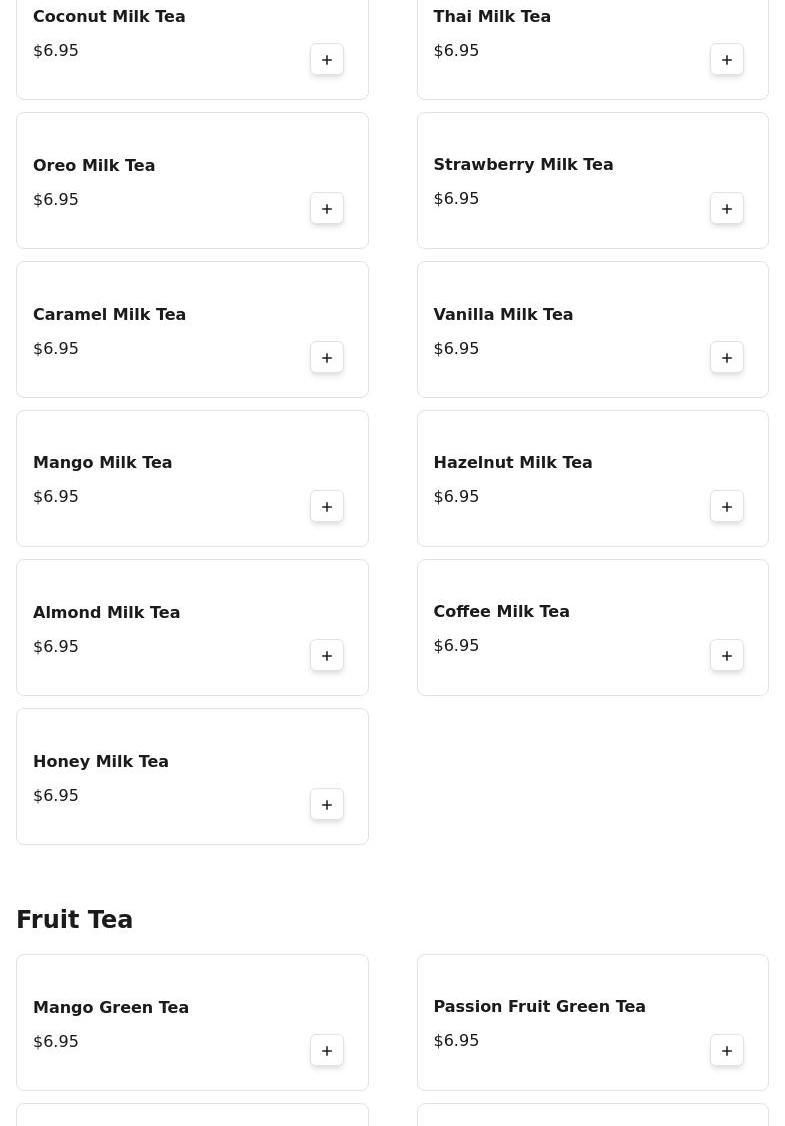Tap the plus button on Caramel Milk Tea
785x1126 pixels.
327,358
